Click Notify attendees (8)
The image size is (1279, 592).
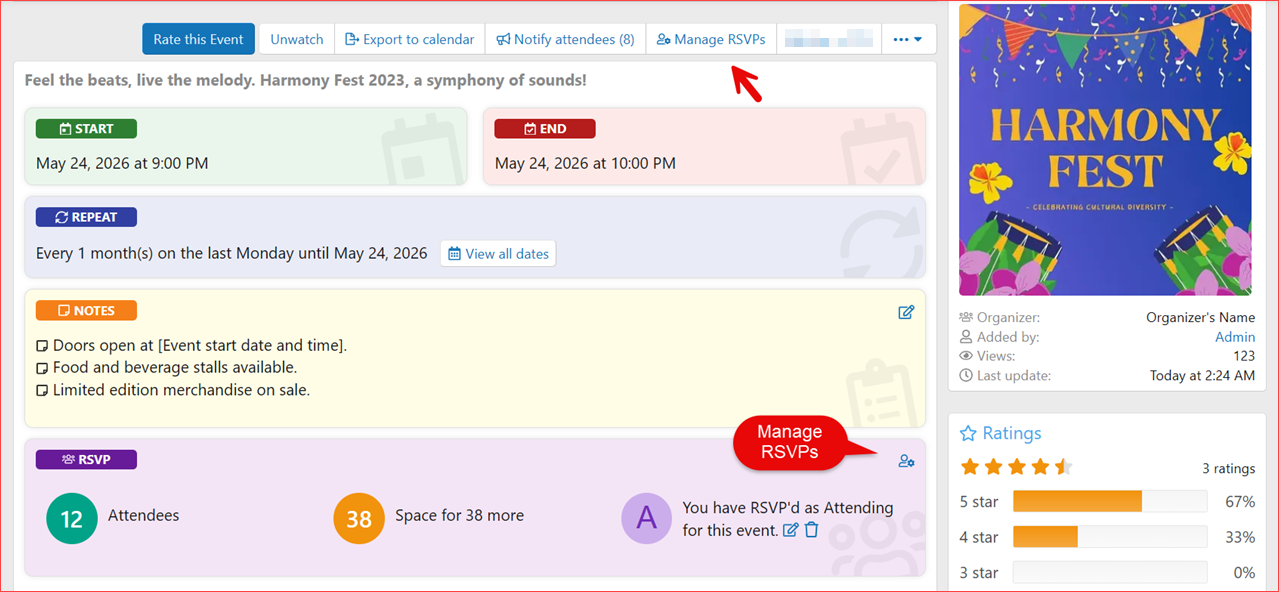[566, 39]
